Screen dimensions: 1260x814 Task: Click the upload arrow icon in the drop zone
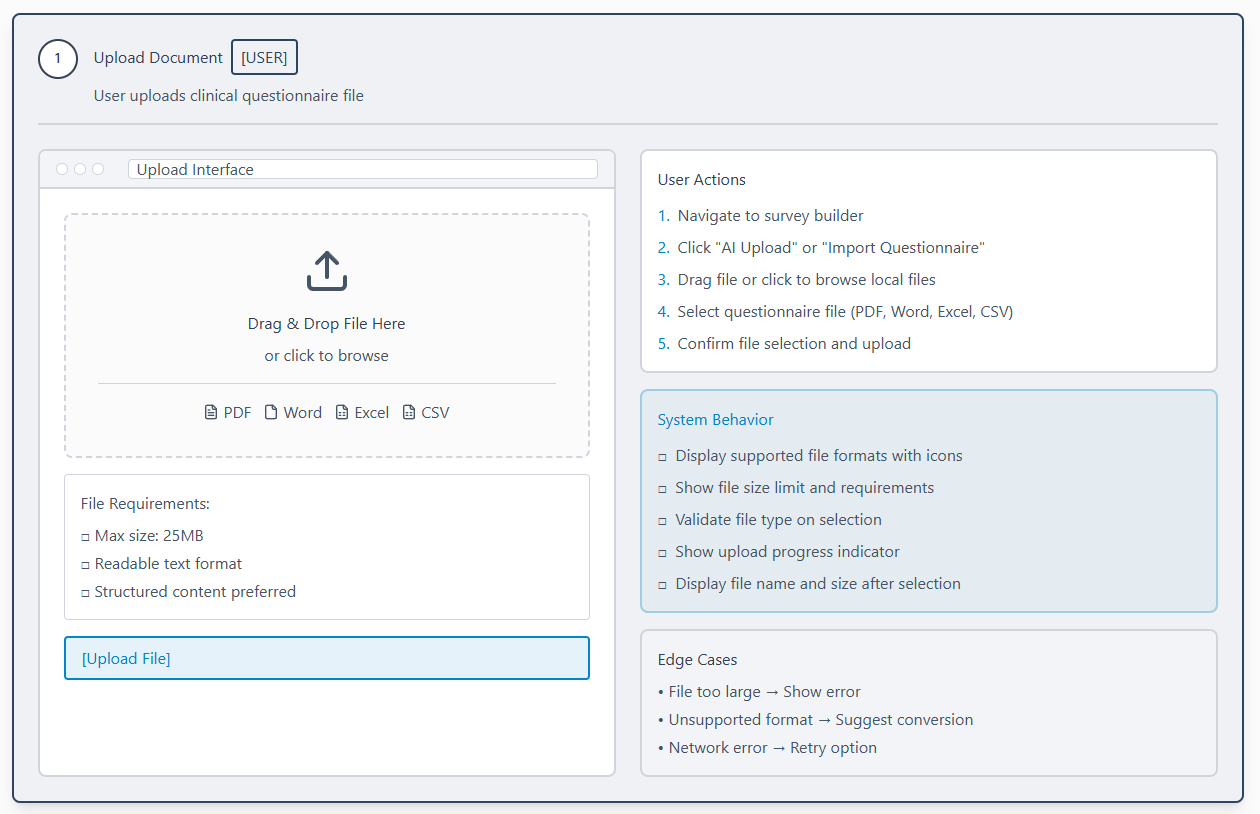[326, 271]
